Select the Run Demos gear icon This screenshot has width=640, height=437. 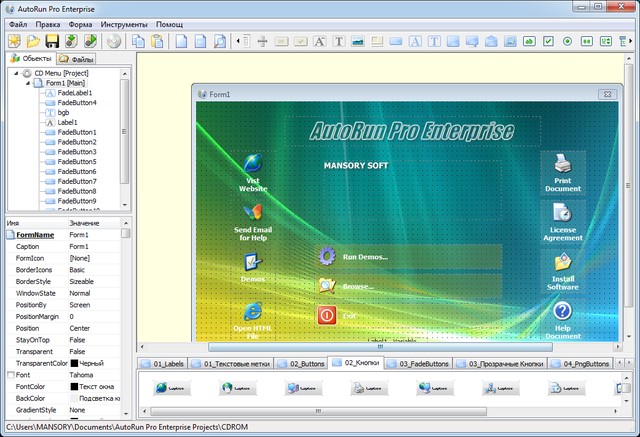pyautogui.click(x=326, y=256)
